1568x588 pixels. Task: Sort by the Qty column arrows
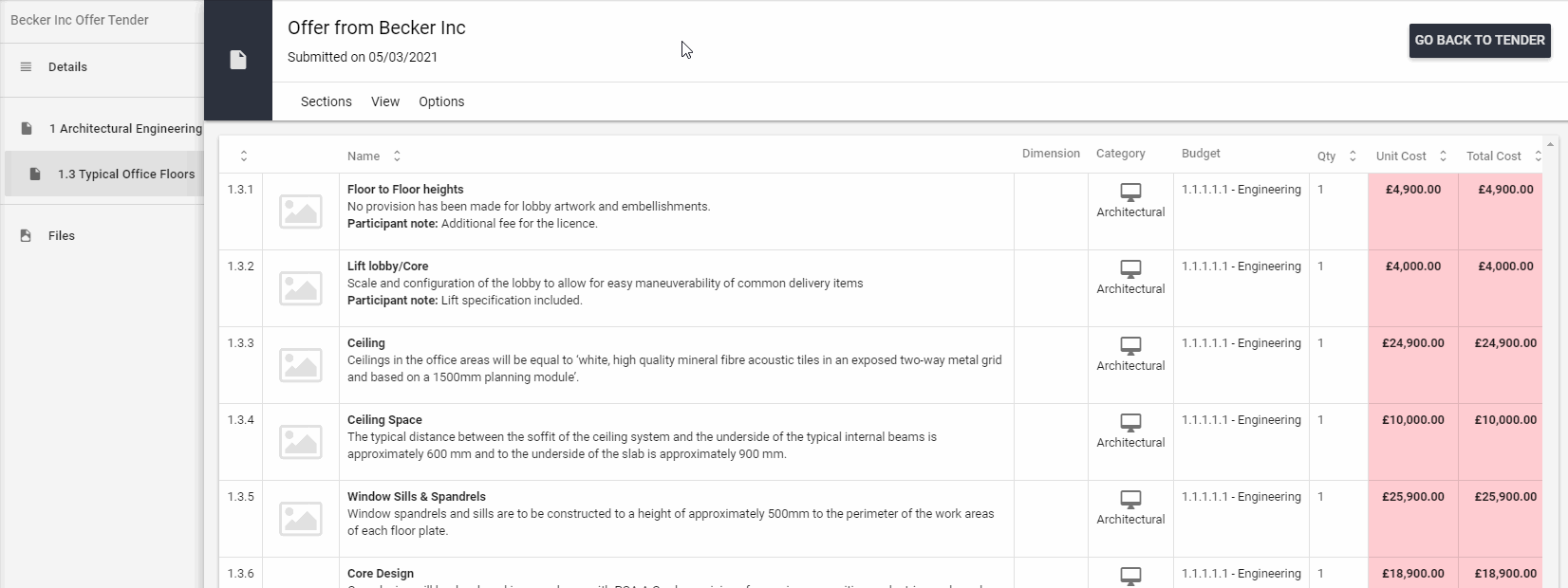[1353, 156]
